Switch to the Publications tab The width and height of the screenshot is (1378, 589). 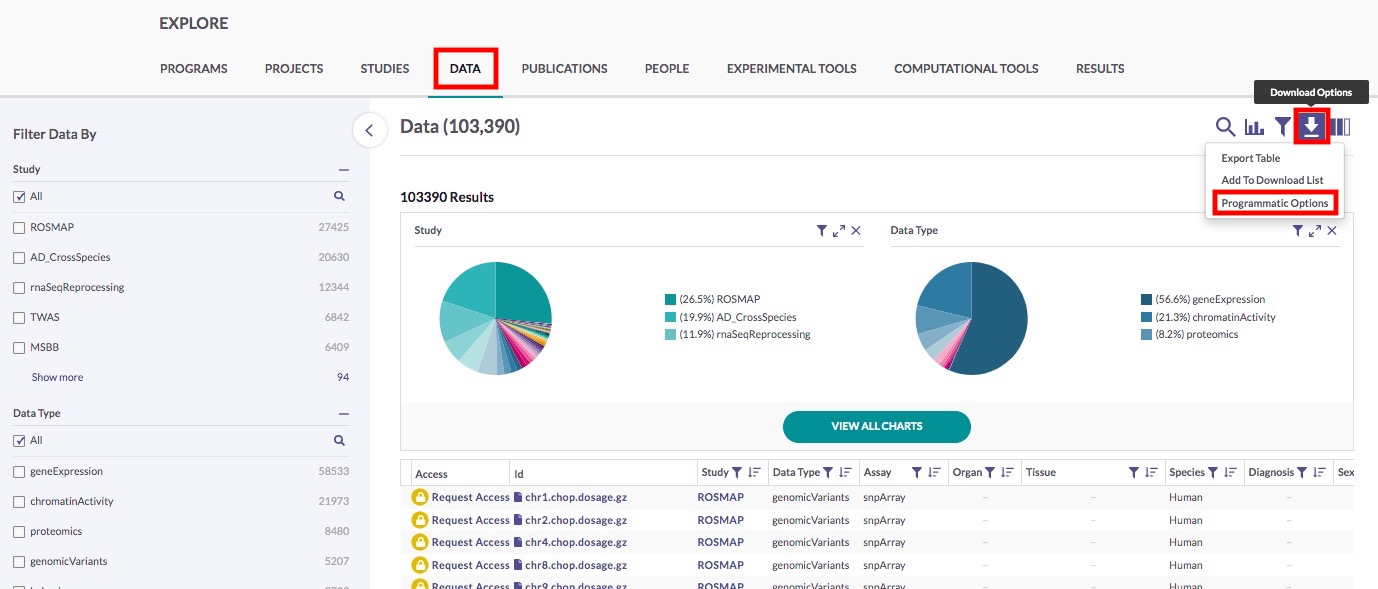564,69
